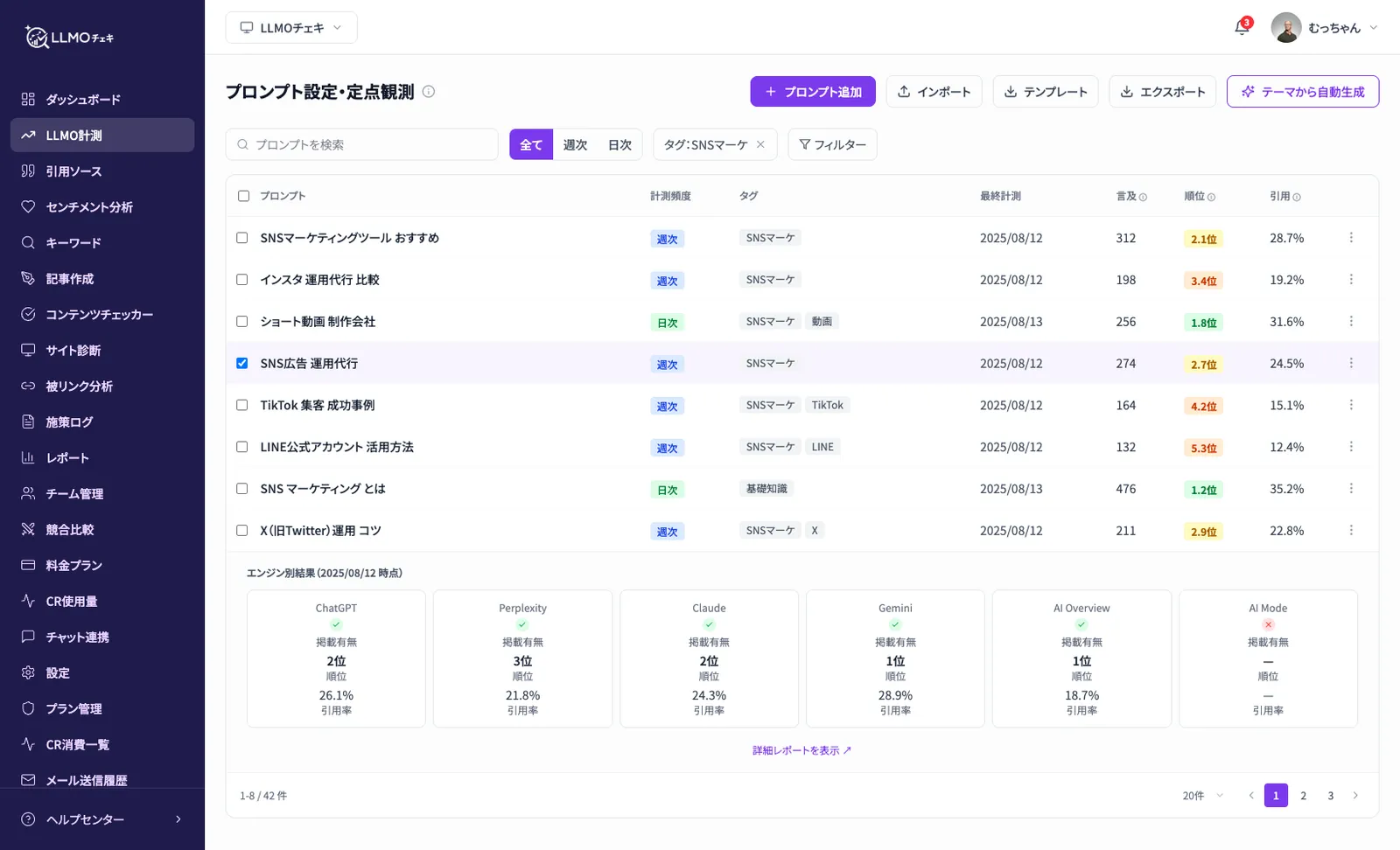
Task: Select the 日次 frequency tab
Action: click(x=619, y=144)
